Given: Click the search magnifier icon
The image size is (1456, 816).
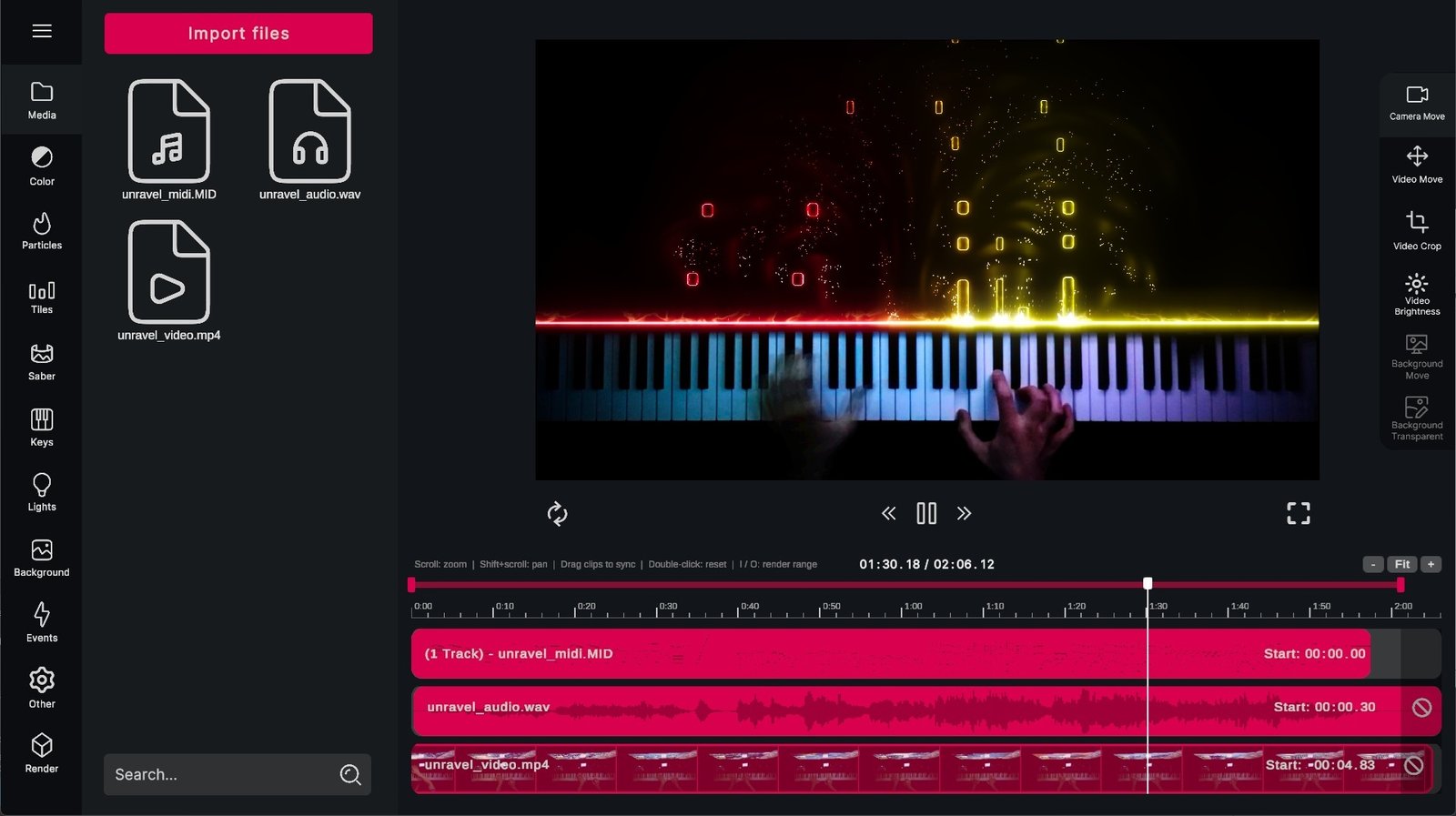Looking at the screenshot, I should click(350, 774).
